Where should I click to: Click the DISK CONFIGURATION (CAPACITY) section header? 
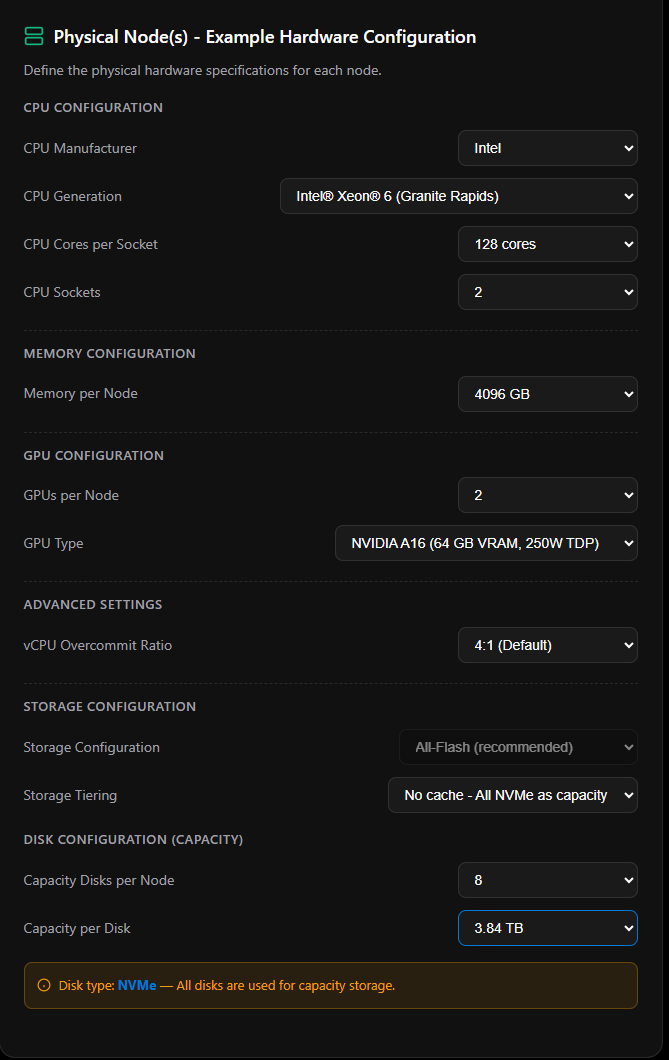133,839
